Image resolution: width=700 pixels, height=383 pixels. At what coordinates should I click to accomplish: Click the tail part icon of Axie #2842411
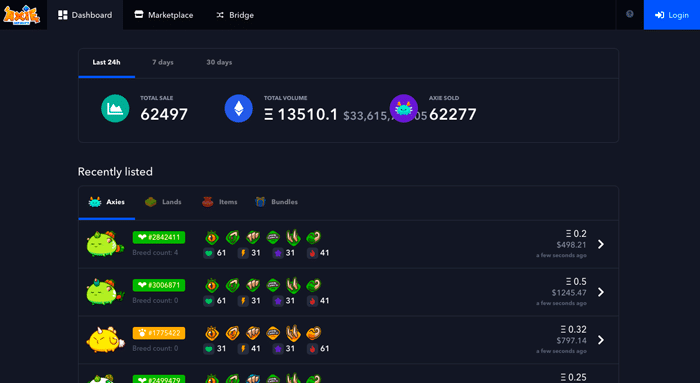314,237
